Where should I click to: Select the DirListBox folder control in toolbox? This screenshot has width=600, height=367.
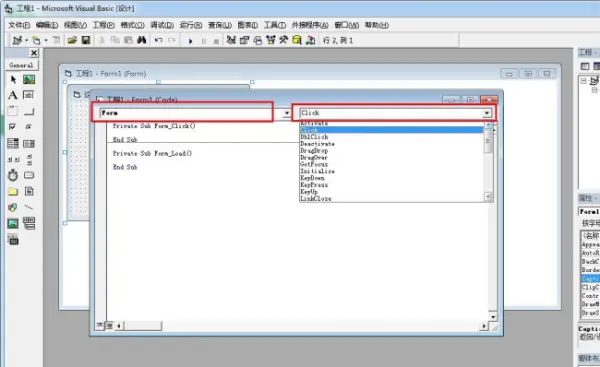[x=13, y=191]
